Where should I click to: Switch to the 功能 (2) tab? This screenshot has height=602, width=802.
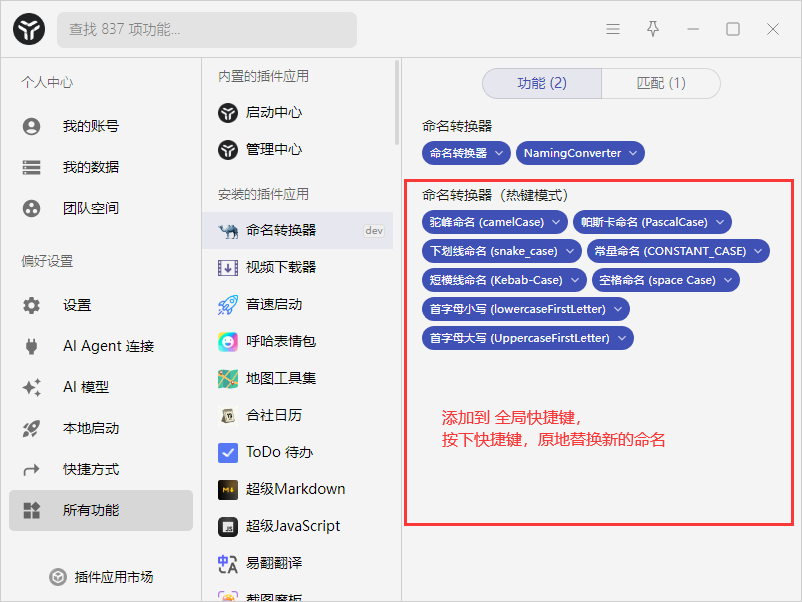(x=542, y=83)
